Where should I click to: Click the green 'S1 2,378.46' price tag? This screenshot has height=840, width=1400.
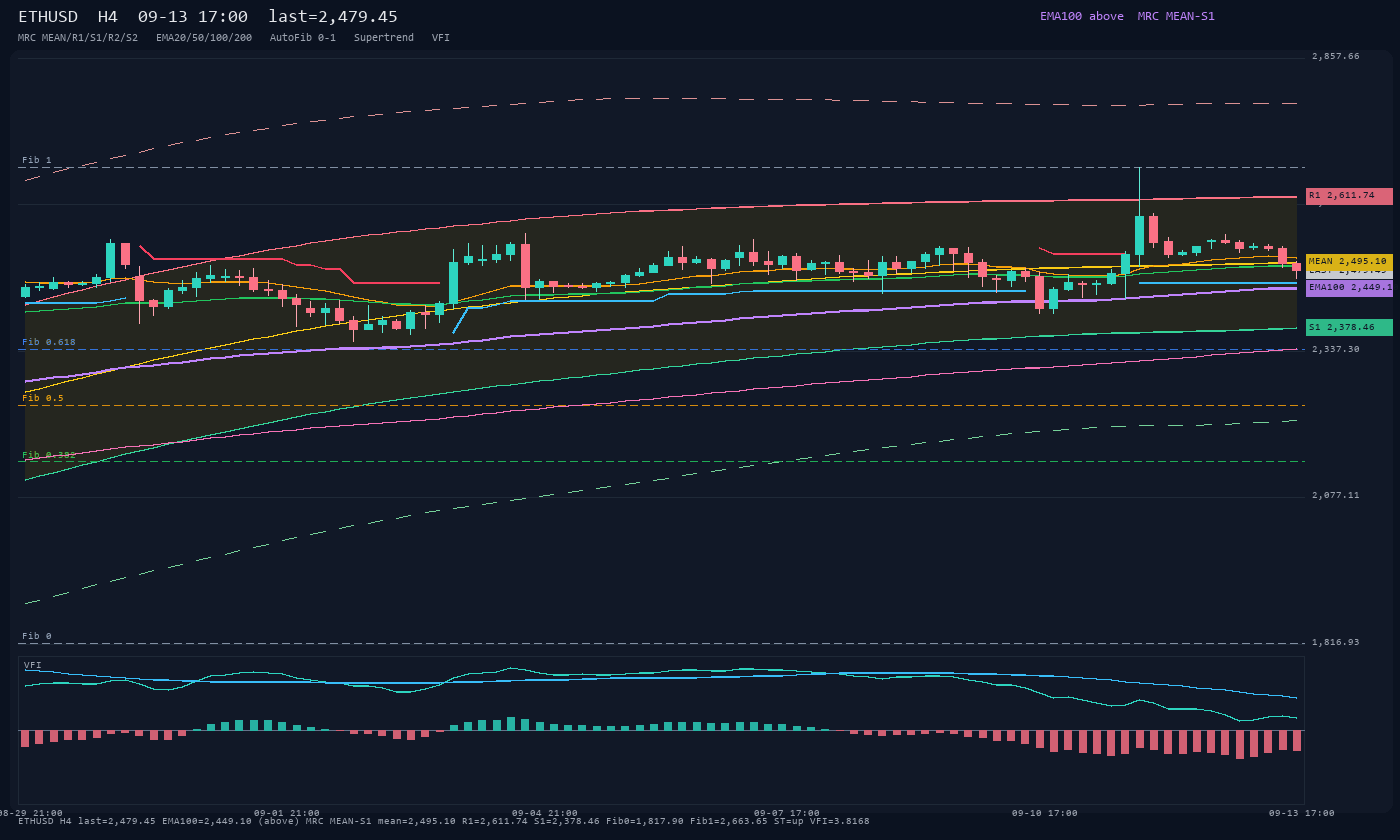click(1349, 327)
